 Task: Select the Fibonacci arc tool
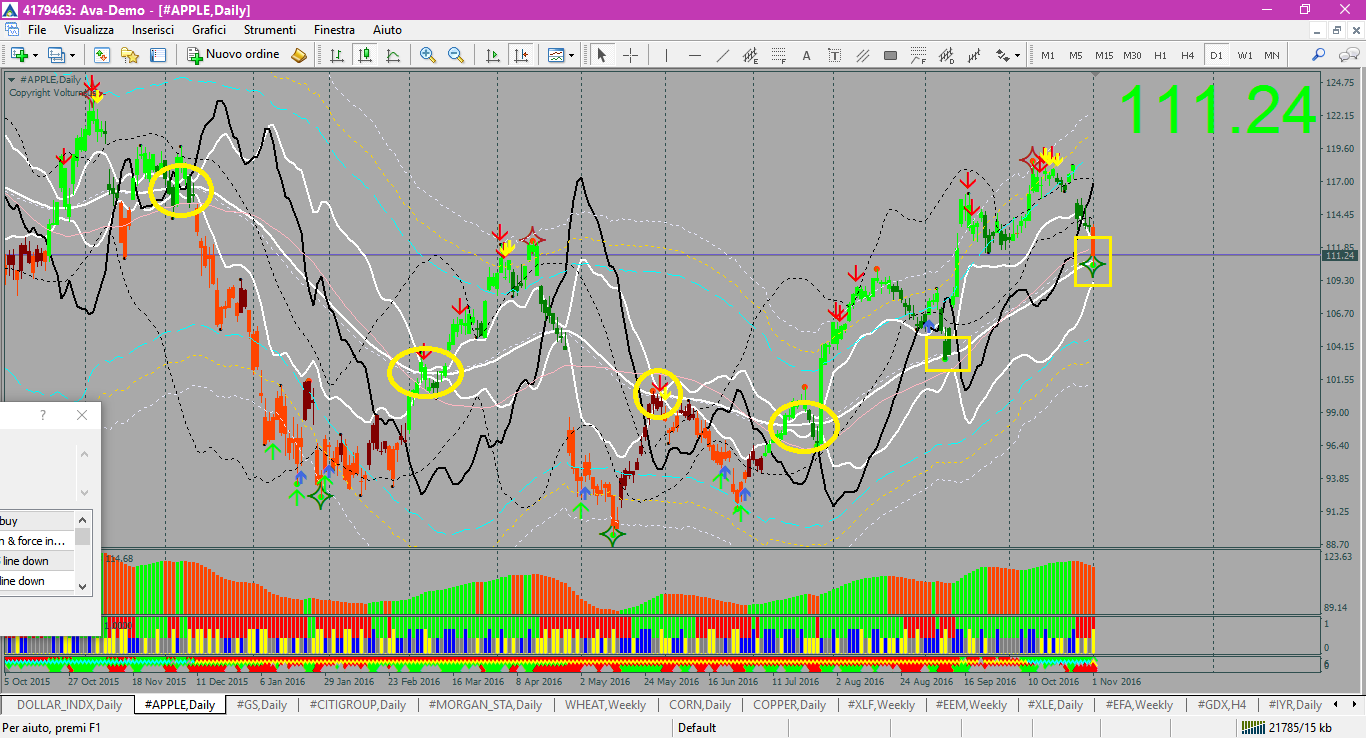[918, 55]
